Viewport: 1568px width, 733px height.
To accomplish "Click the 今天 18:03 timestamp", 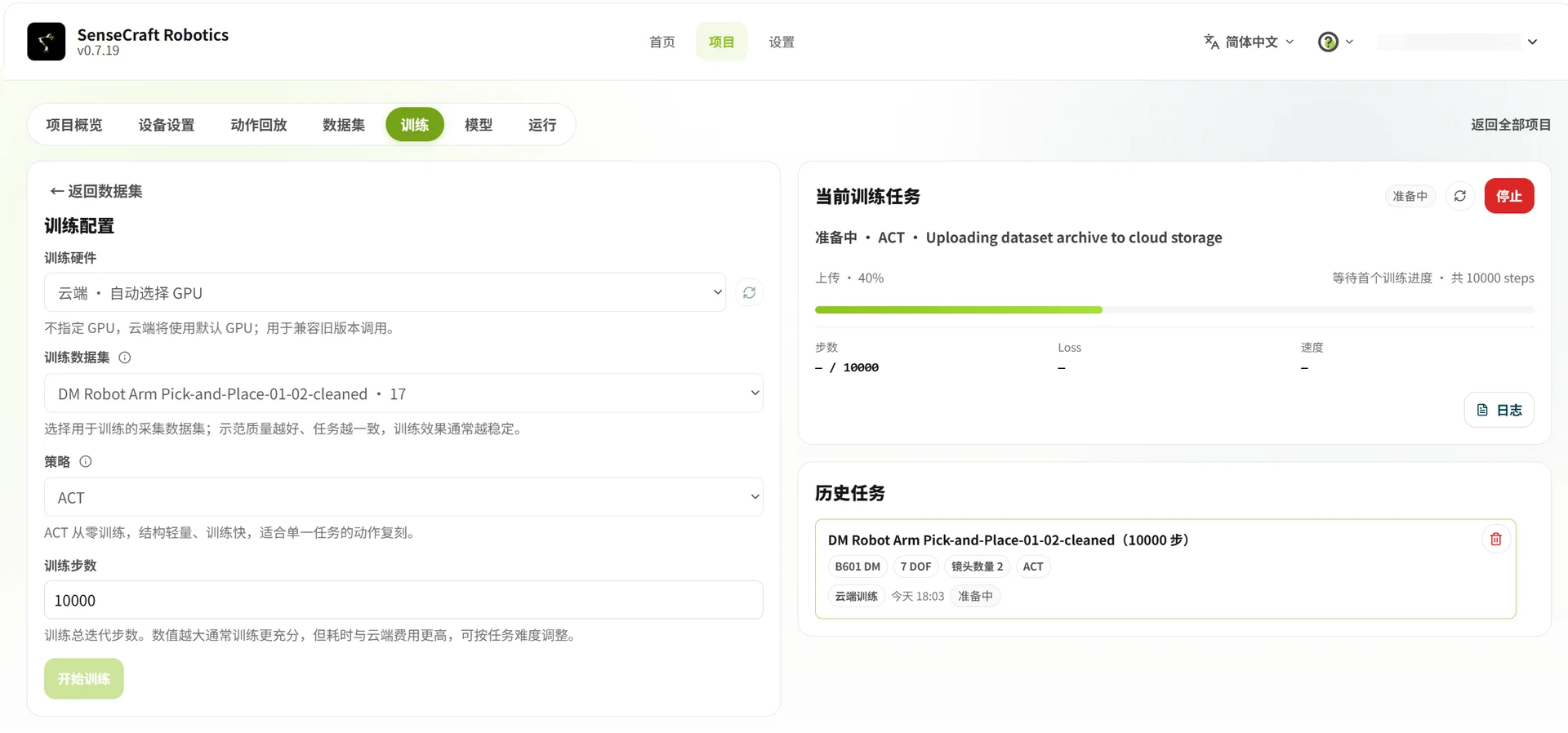I will tap(917, 596).
